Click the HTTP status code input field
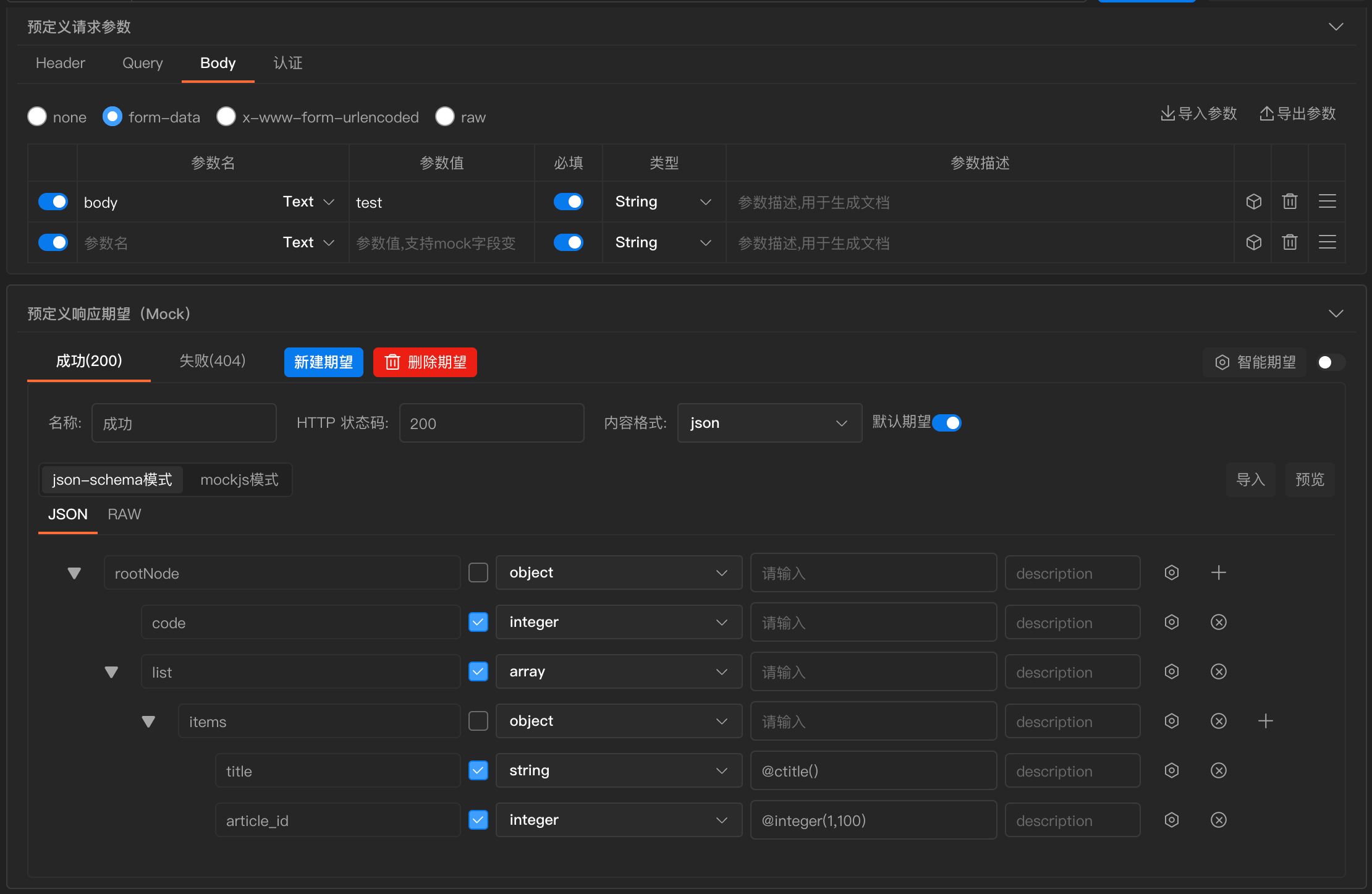Screen dimensions: 1372x894 click(491, 424)
